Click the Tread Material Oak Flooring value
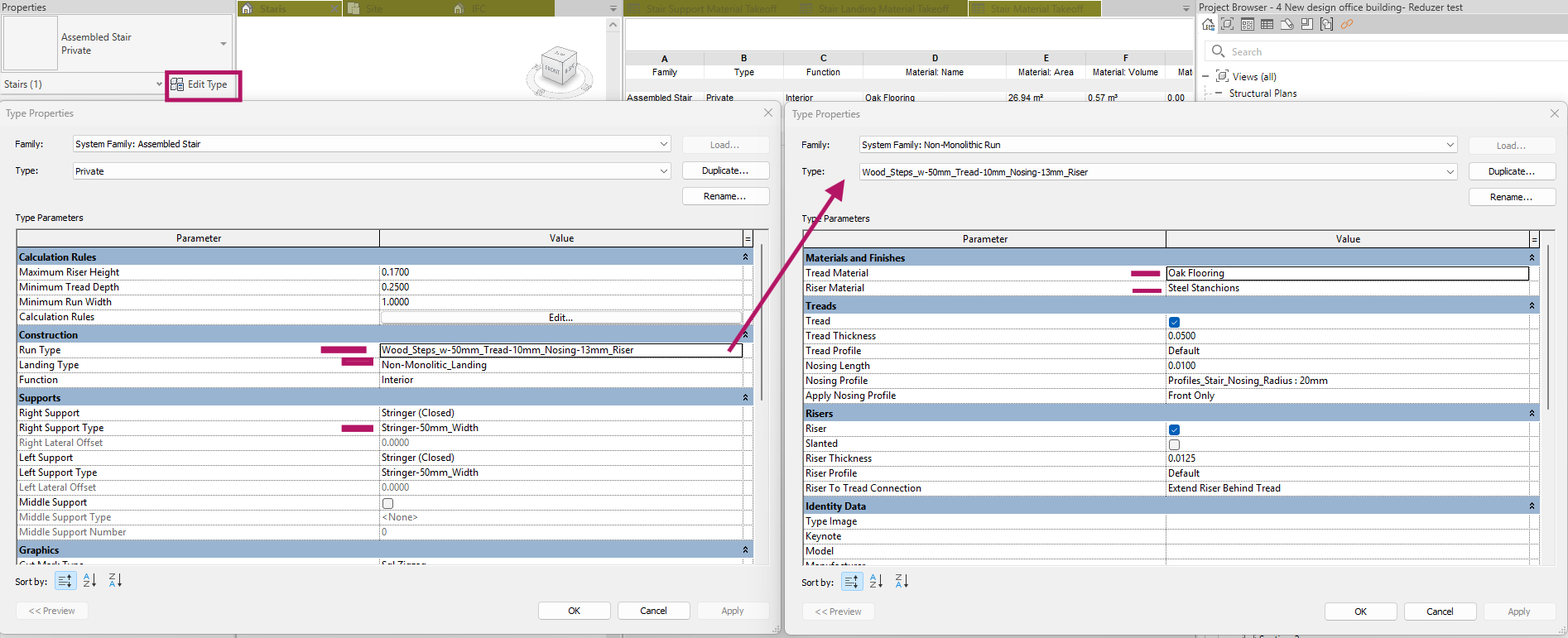 click(x=1348, y=273)
